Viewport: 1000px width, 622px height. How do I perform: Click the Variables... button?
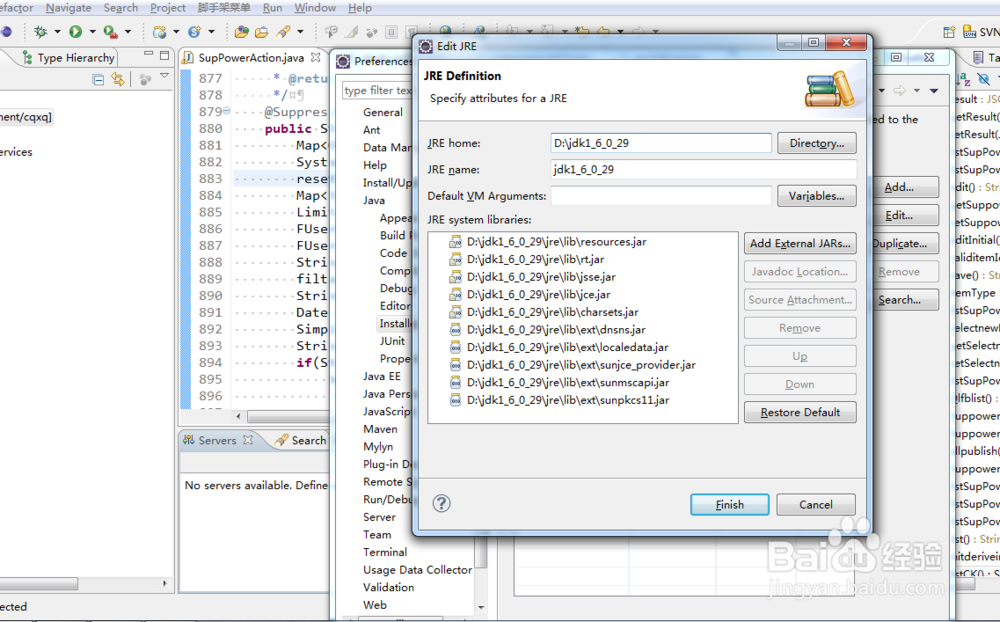[x=816, y=196]
